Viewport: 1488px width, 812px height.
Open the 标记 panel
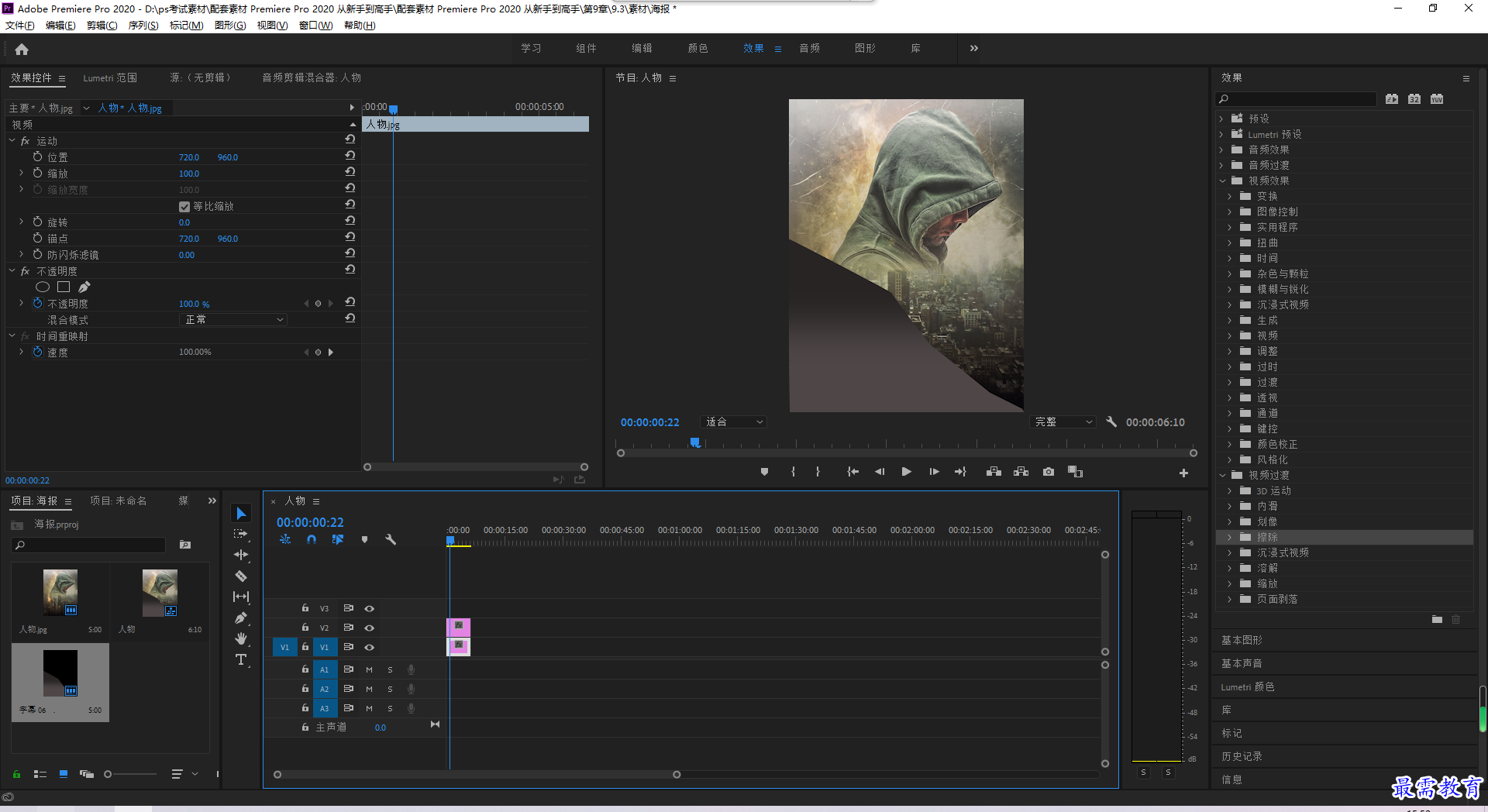coord(1231,734)
